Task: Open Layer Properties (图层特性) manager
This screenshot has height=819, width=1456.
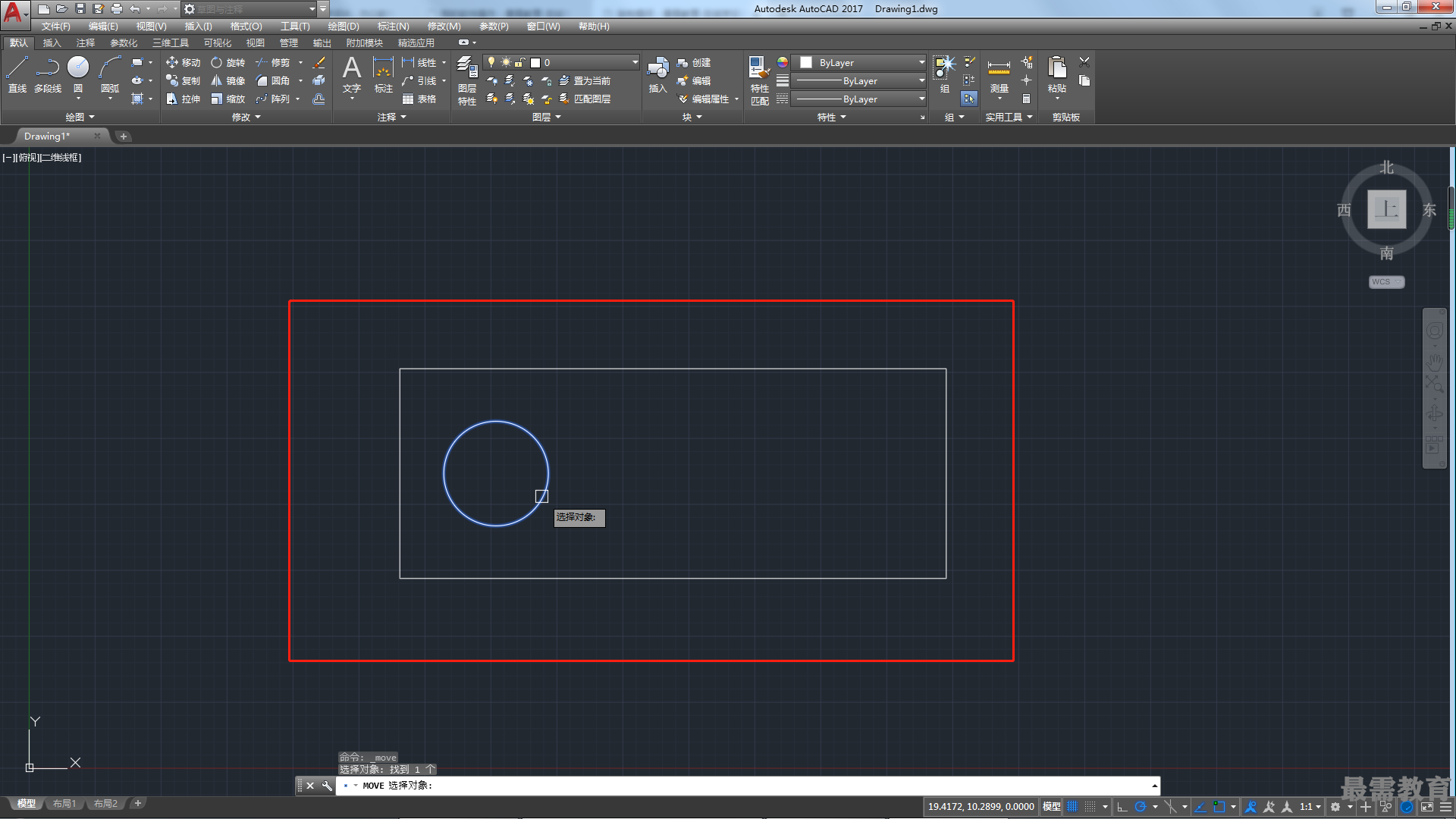Action: (466, 80)
